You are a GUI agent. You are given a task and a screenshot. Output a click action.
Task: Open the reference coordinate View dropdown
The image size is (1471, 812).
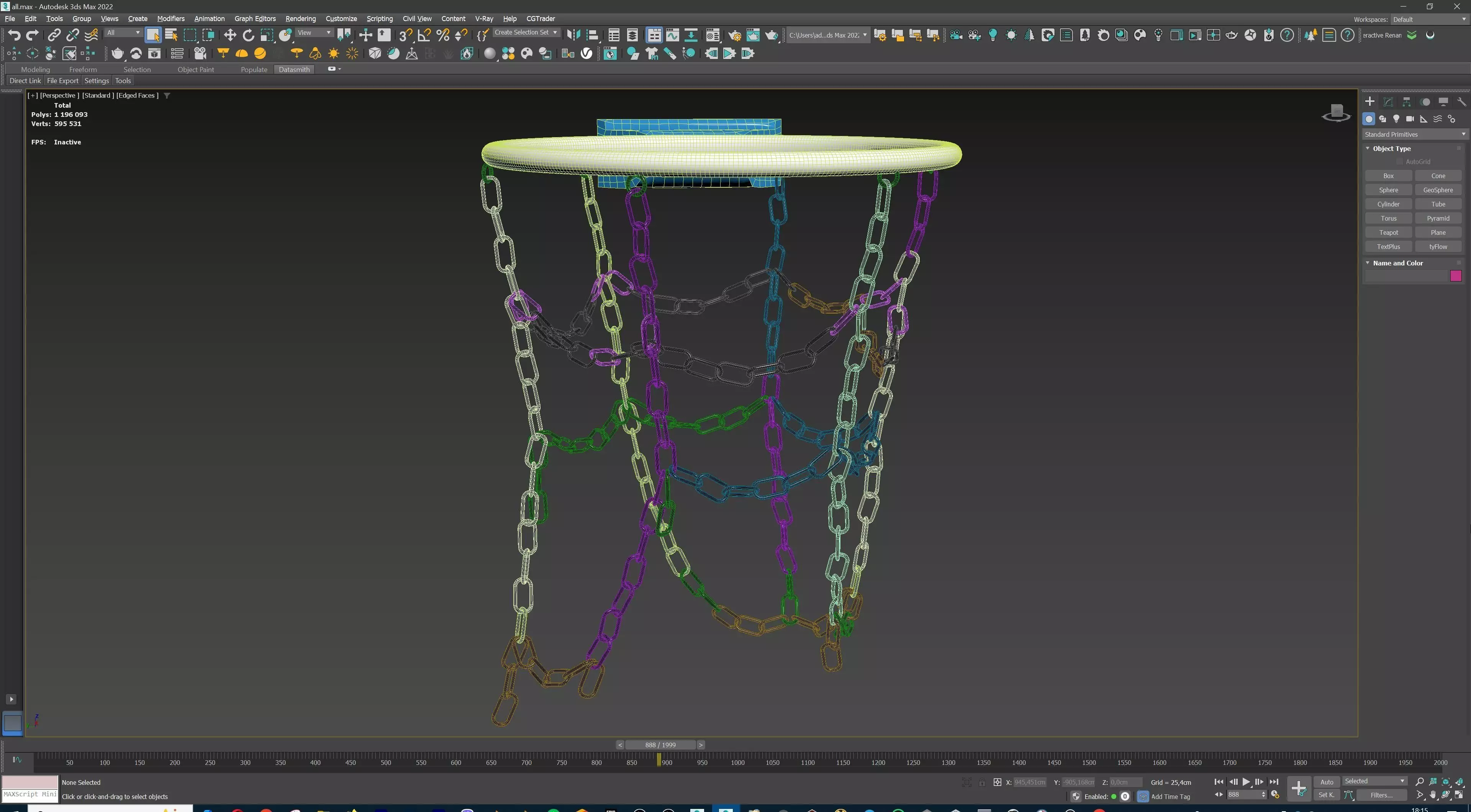(314, 33)
